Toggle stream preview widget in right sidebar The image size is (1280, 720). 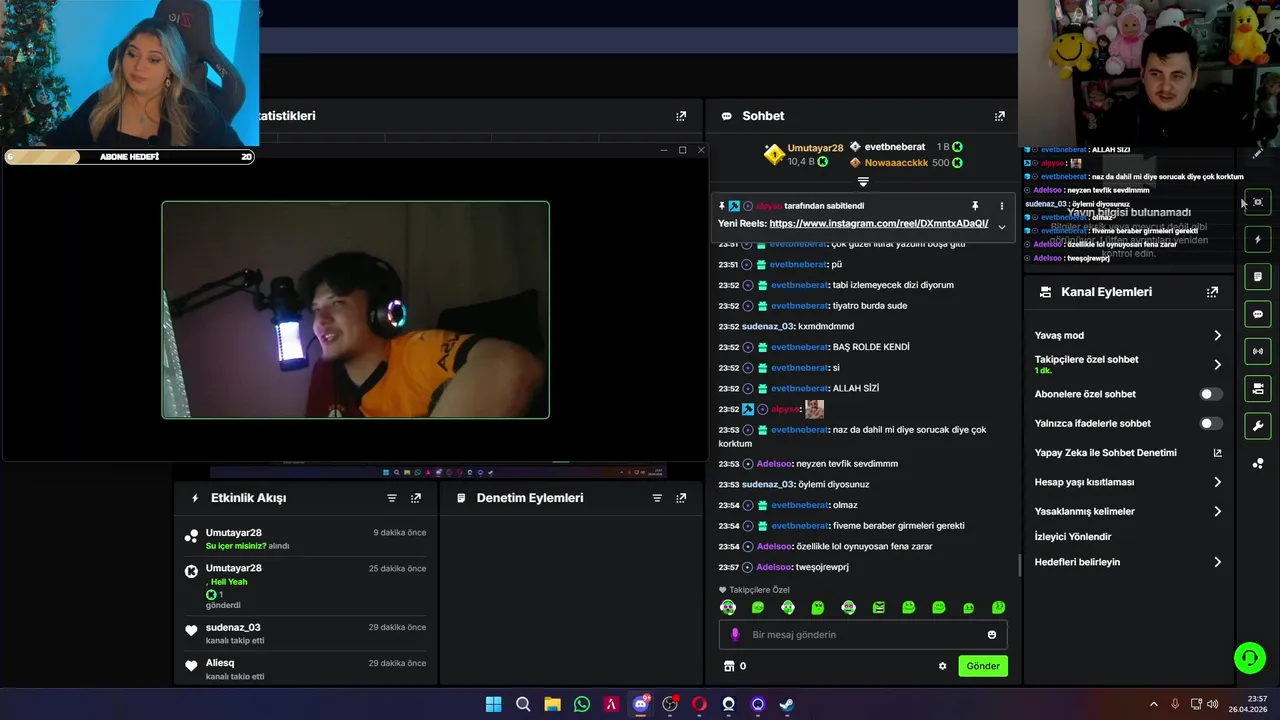(x=1258, y=202)
